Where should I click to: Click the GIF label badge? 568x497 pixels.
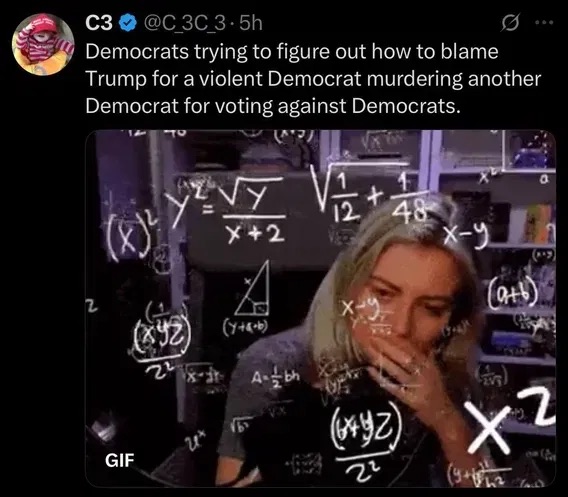click(120, 460)
